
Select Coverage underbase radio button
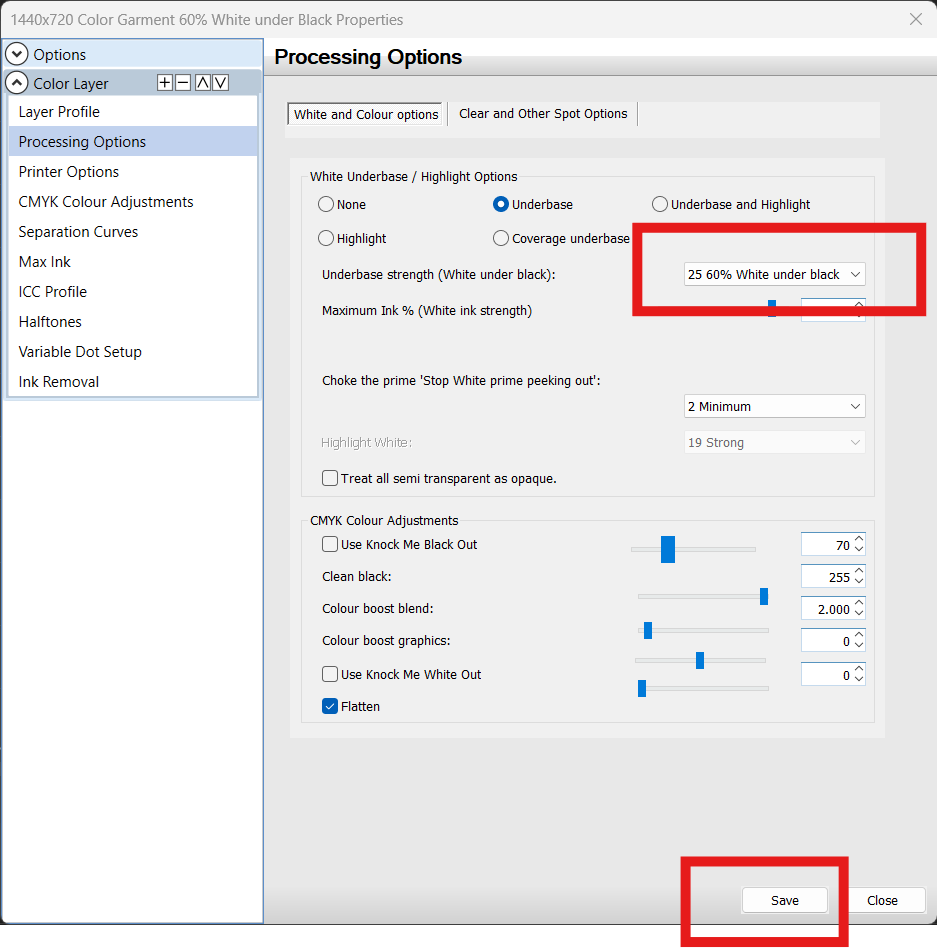pyautogui.click(x=501, y=238)
